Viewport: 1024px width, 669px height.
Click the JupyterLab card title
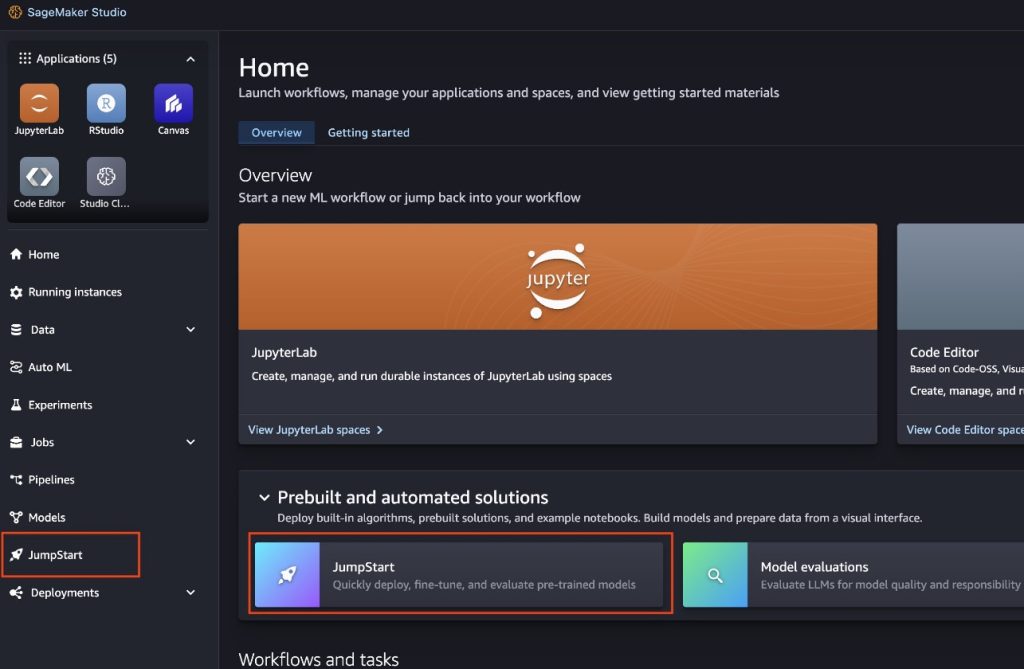284,352
